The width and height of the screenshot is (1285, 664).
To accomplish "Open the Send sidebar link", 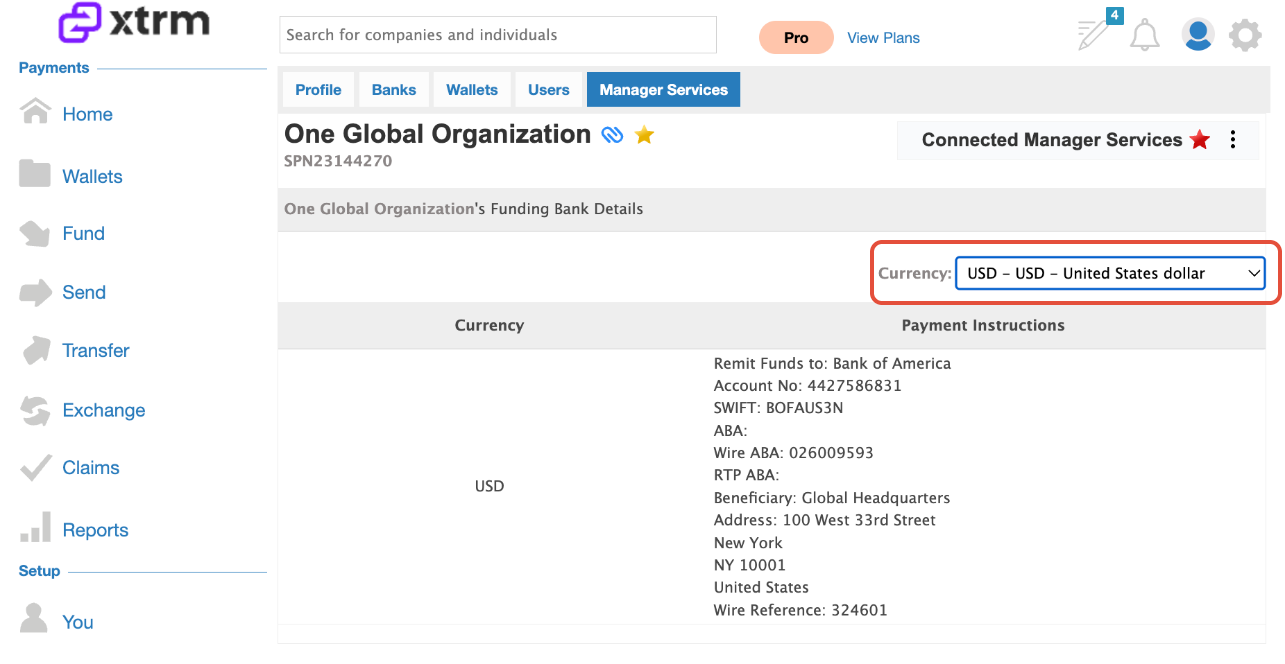I will click(x=84, y=292).
